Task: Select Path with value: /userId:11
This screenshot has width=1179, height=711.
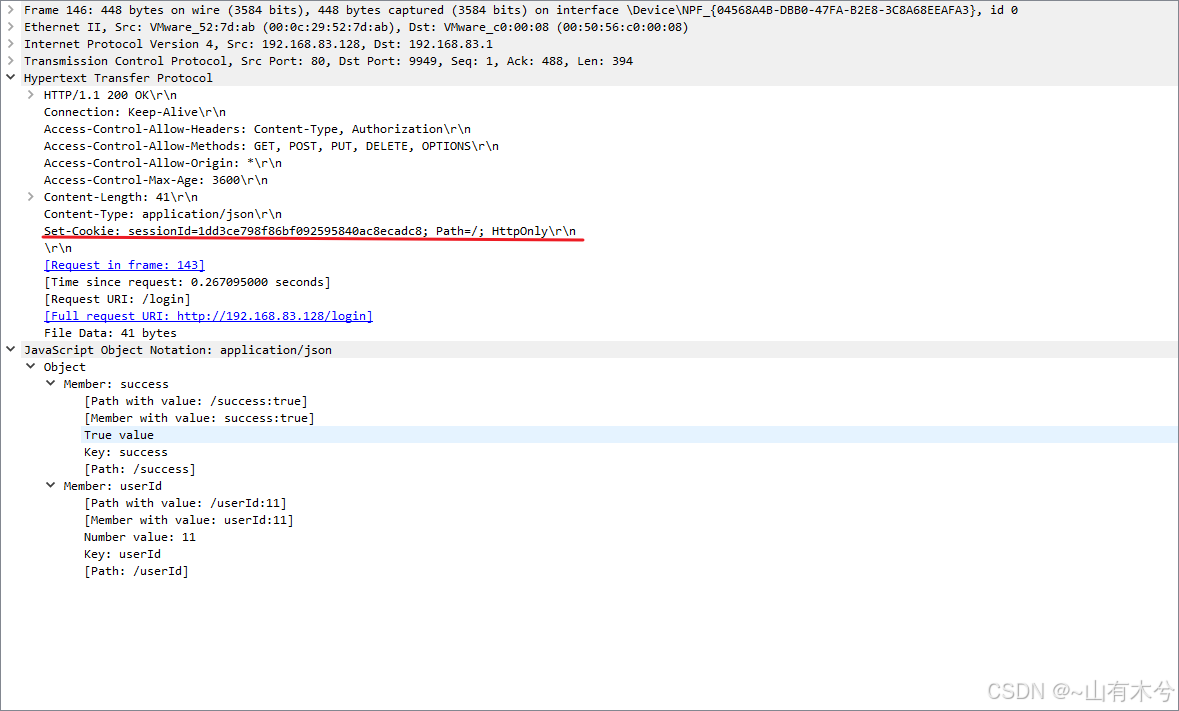Action: [185, 503]
